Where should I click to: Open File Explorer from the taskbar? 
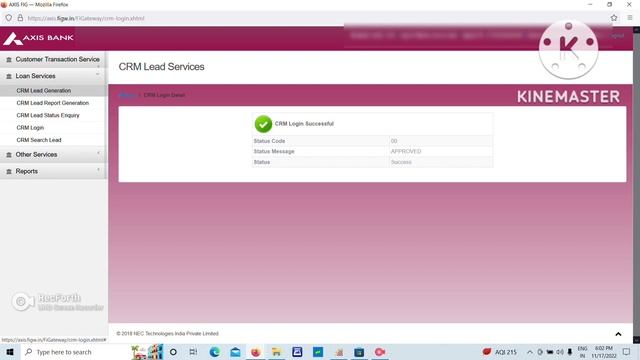point(276,352)
